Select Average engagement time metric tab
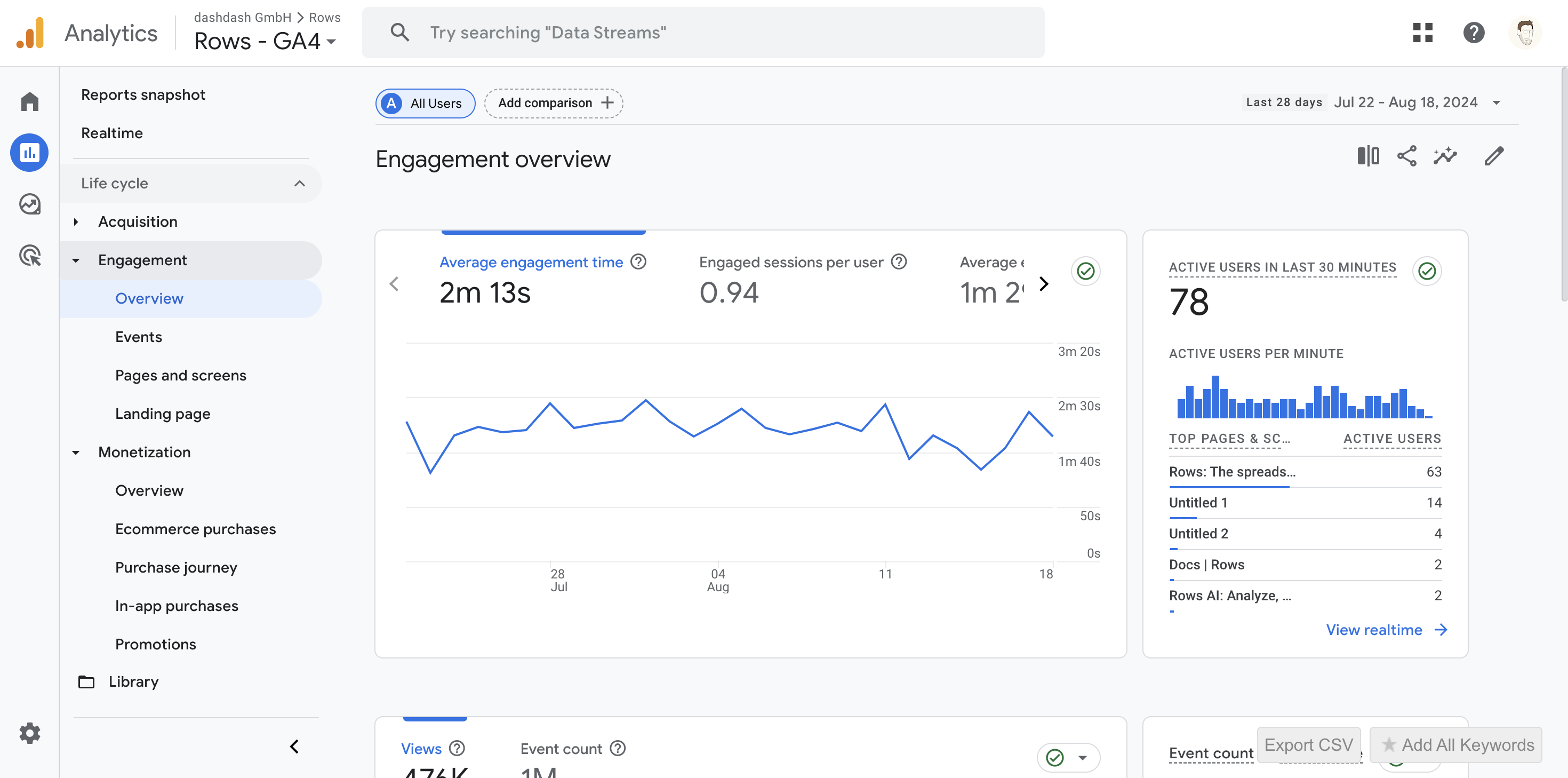 (542, 280)
